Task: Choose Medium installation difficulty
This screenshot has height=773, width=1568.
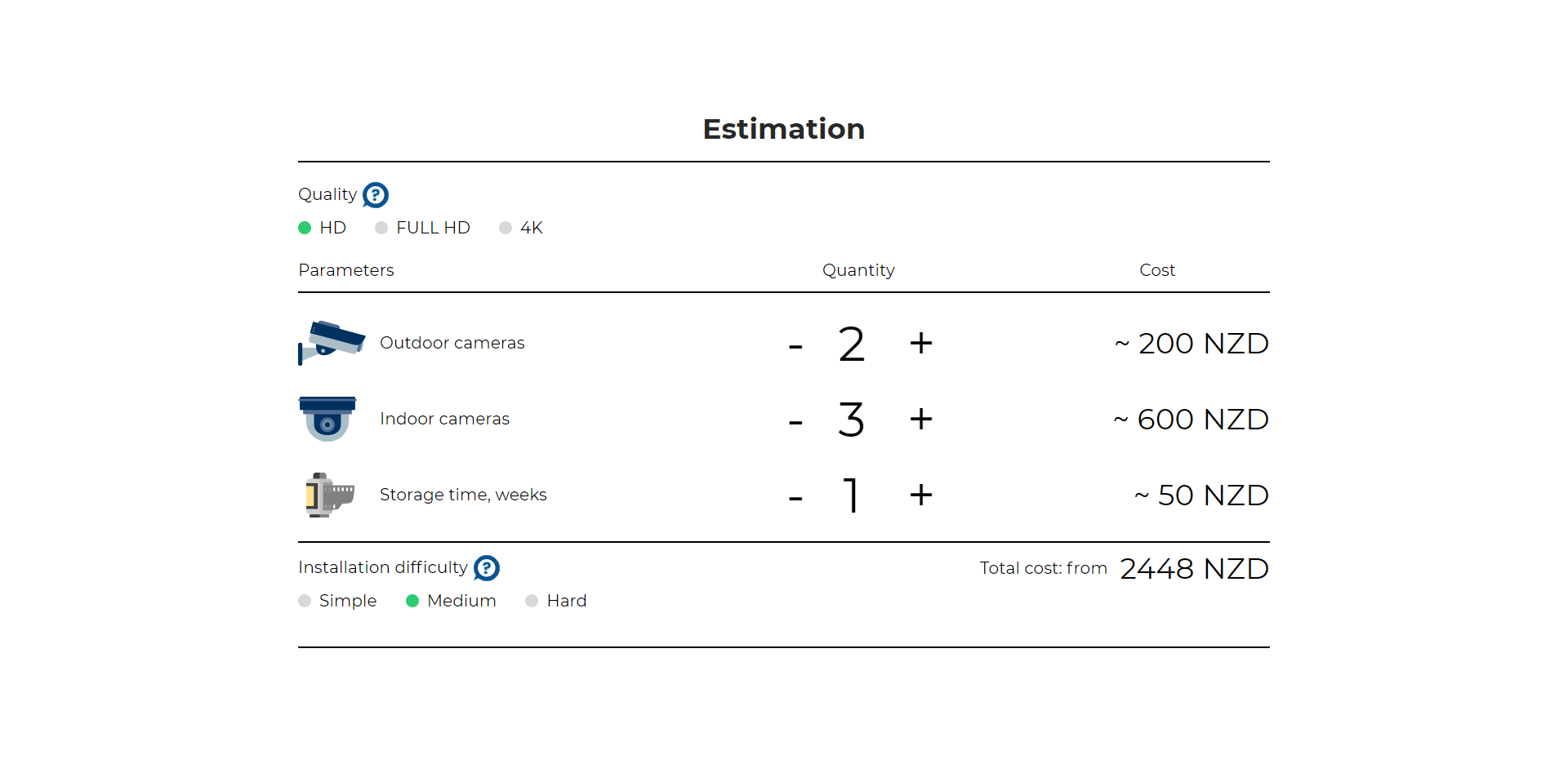Action: coord(412,601)
